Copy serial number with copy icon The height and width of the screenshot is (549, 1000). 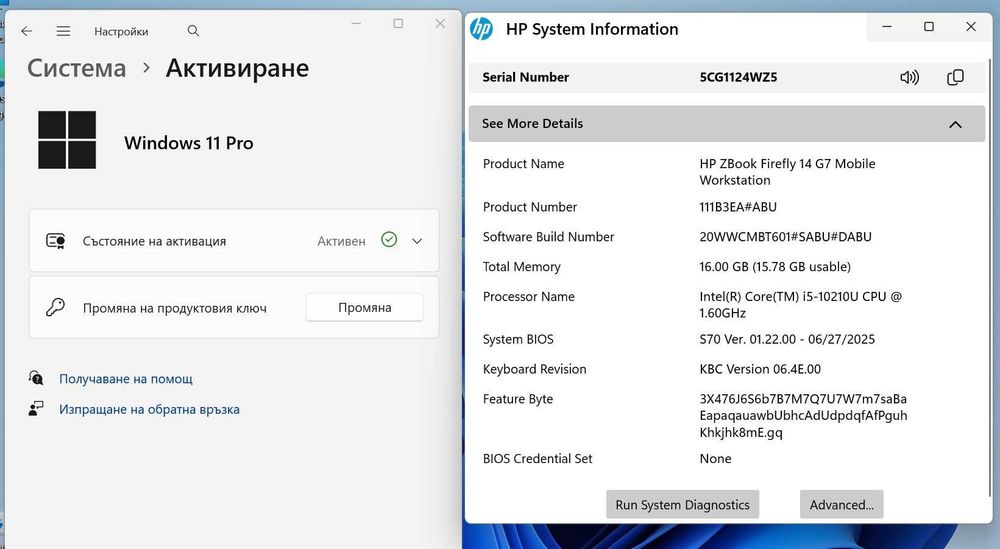tap(955, 78)
